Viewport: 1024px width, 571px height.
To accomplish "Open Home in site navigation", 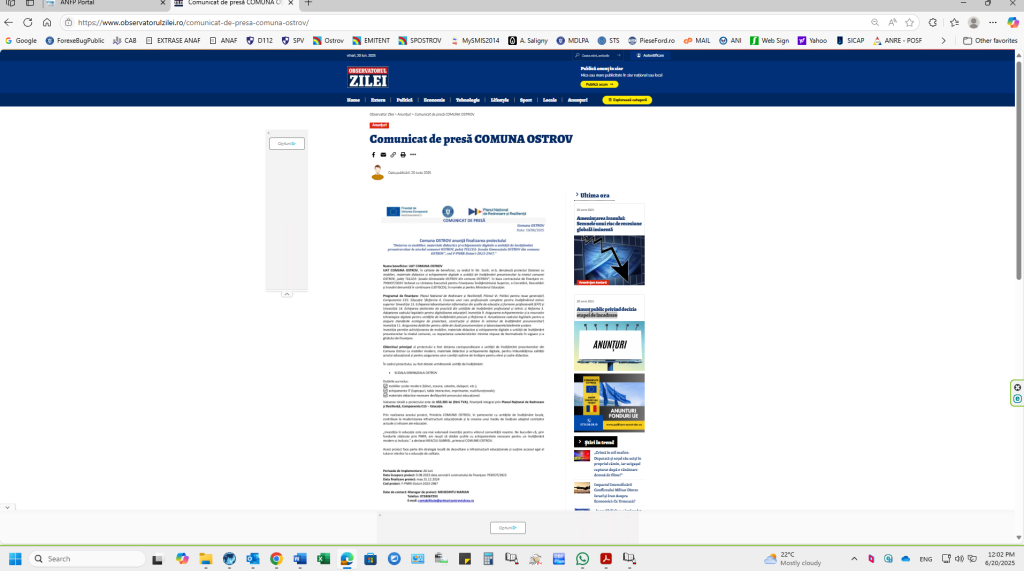I will [x=353, y=100].
